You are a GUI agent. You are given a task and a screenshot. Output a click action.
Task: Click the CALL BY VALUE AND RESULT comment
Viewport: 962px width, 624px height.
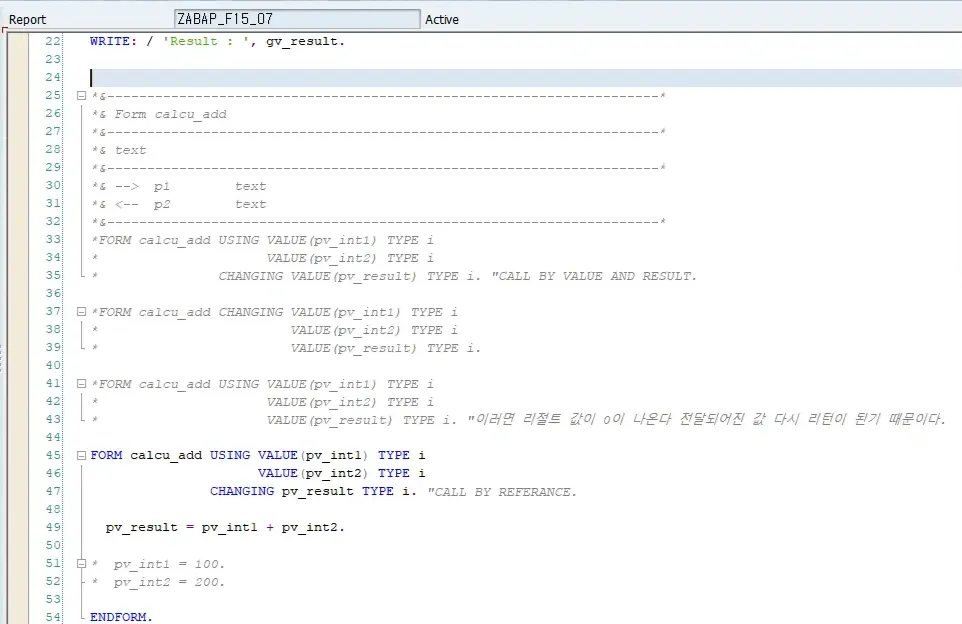(594, 276)
